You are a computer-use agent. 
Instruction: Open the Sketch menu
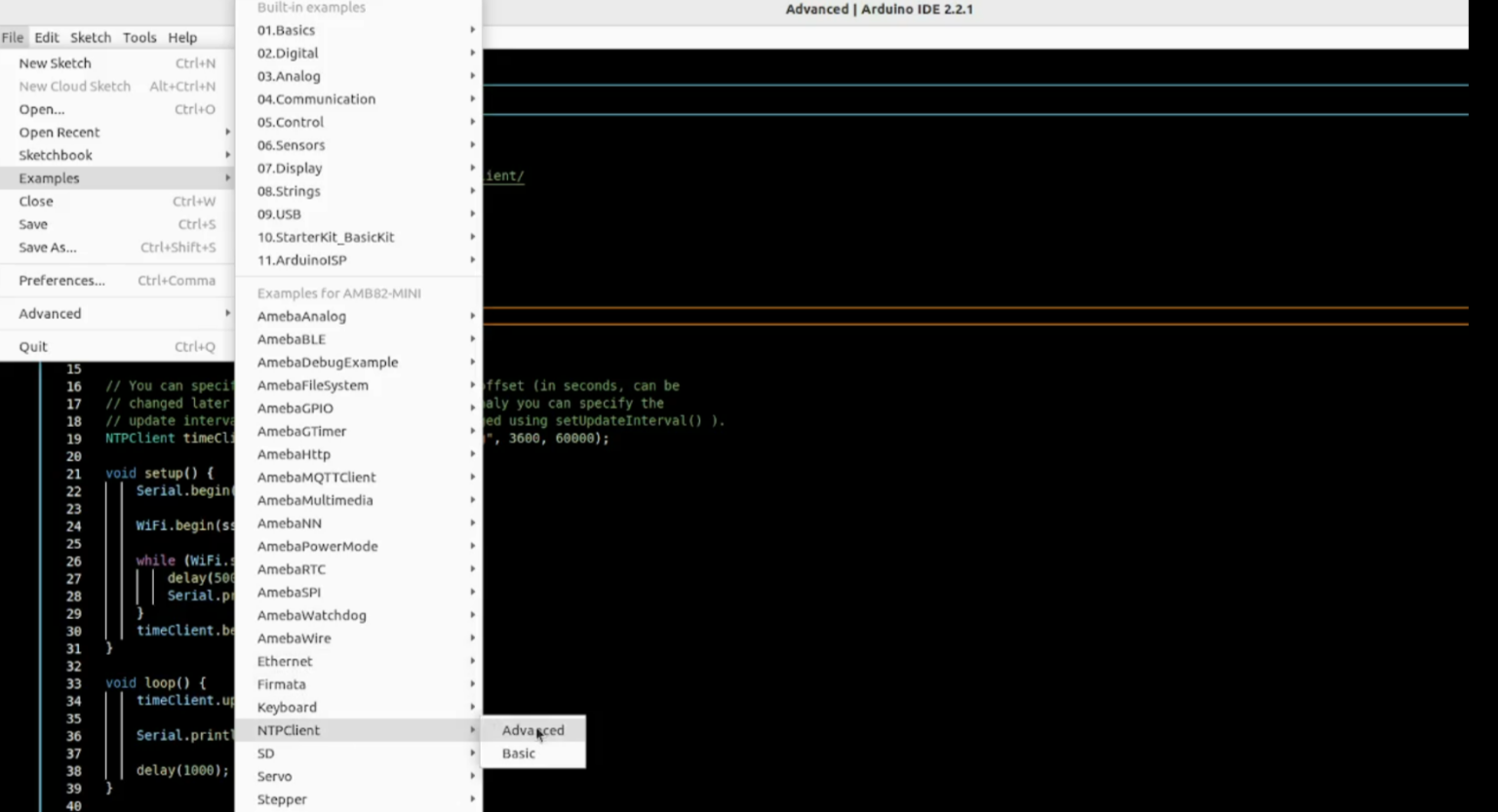pyautogui.click(x=91, y=37)
